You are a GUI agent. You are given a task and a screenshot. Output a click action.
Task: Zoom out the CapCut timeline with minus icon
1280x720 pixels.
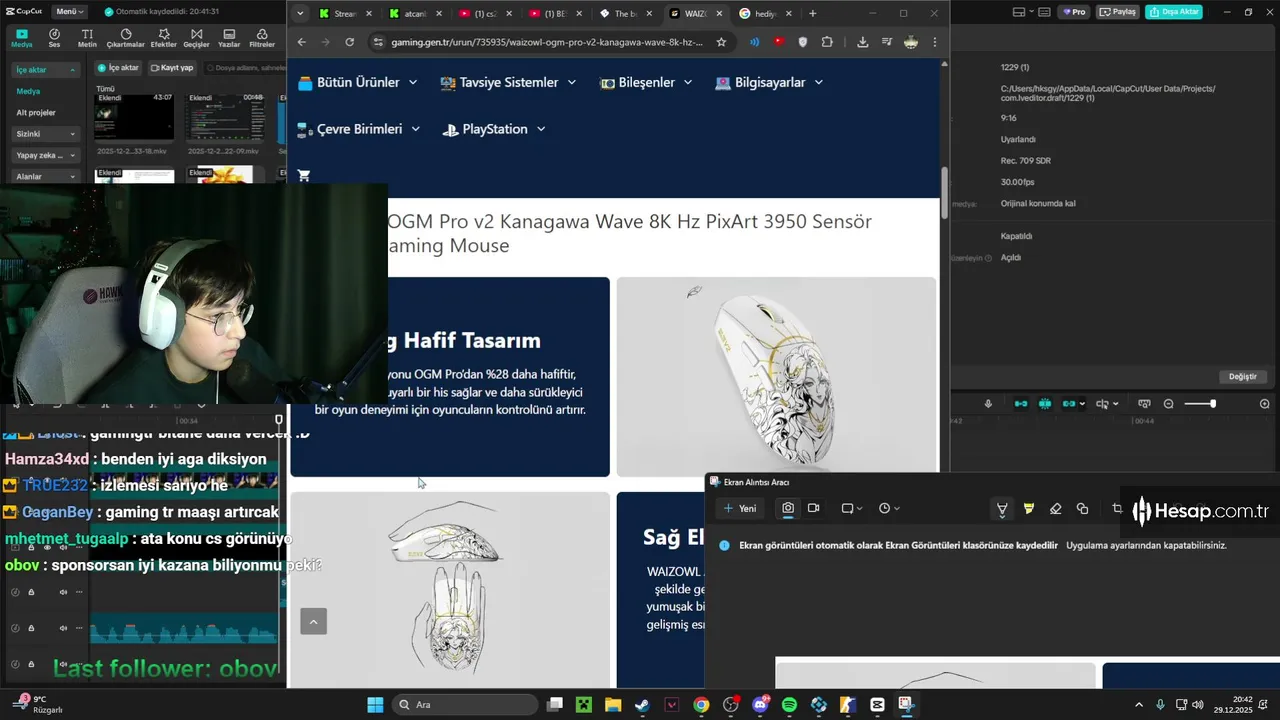point(1169,404)
